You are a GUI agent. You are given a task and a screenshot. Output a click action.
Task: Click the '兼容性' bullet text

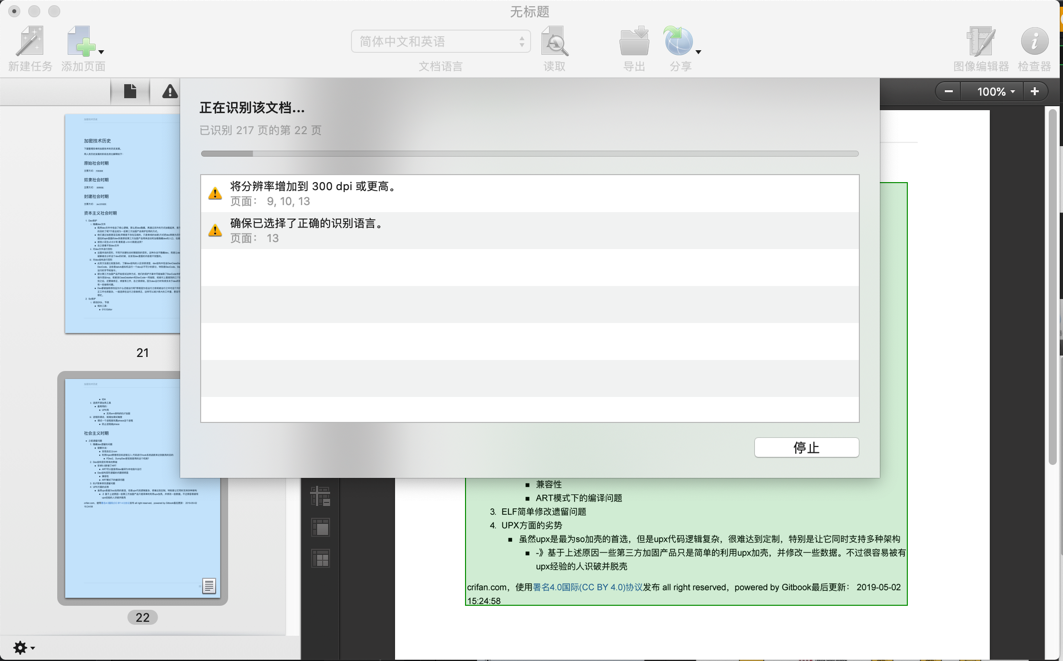tap(548, 484)
